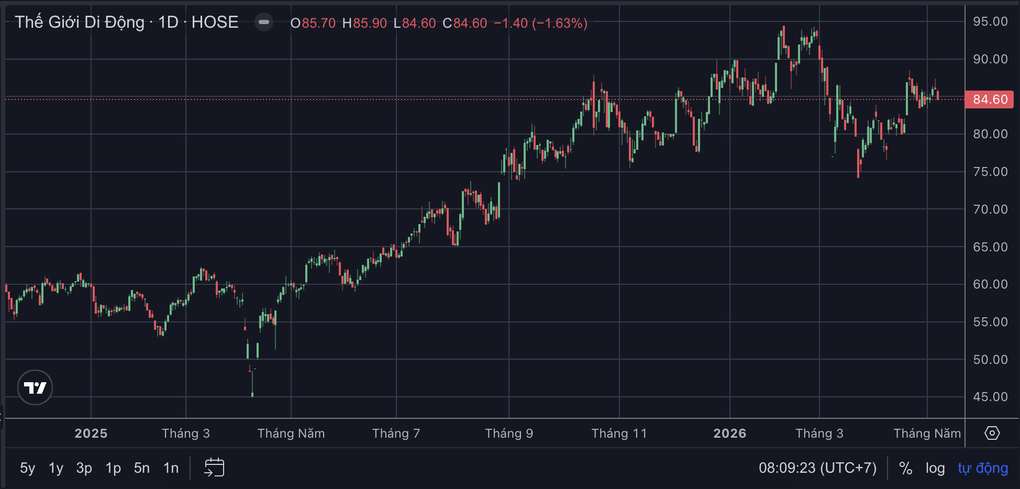Select the 5y time range
The height and width of the screenshot is (489, 1020).
pos(28,468)
